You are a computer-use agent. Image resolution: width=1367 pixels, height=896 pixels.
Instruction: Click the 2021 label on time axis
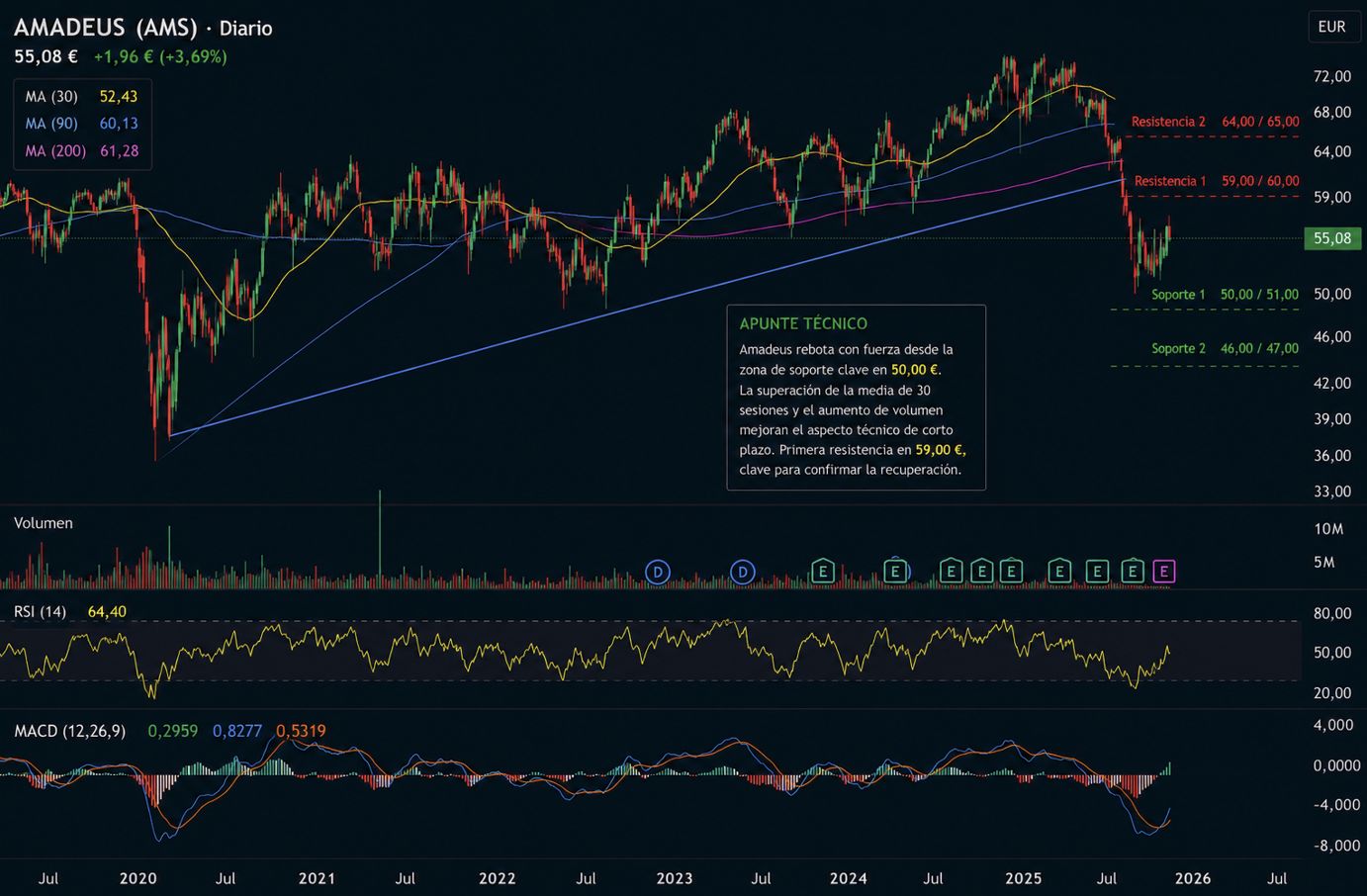pos(317,878)
